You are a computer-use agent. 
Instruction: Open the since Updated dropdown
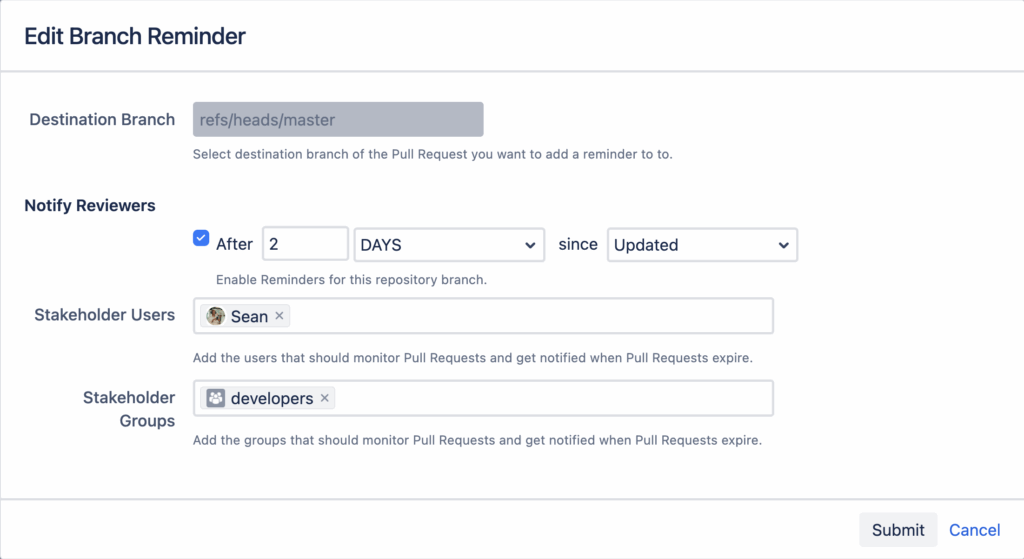(701, 245)
